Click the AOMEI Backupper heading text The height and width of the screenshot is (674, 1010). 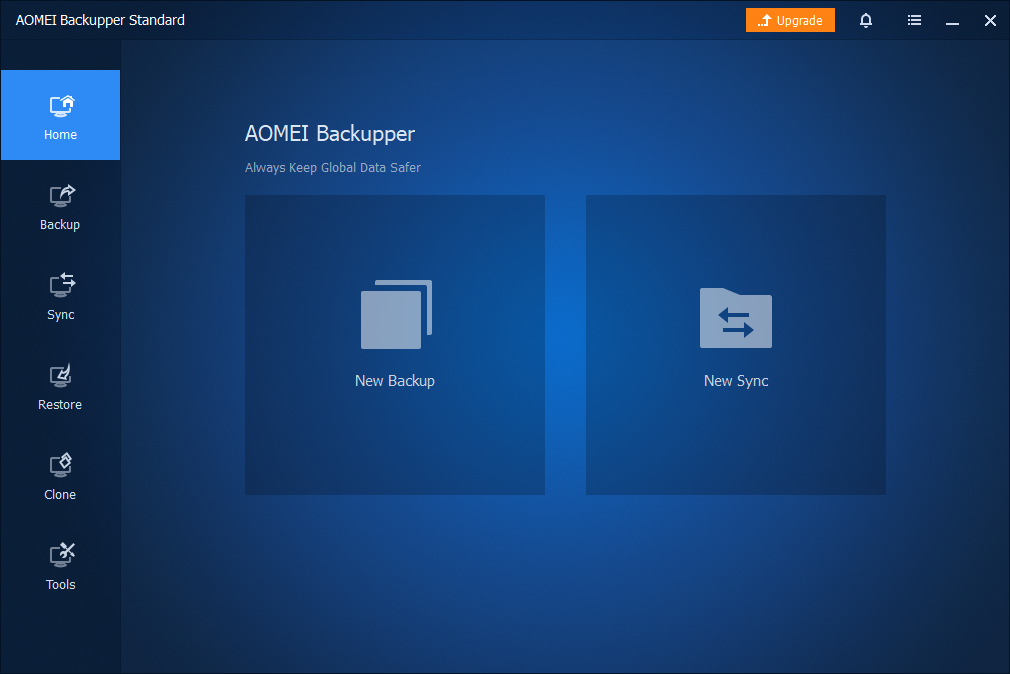(330, 133)
